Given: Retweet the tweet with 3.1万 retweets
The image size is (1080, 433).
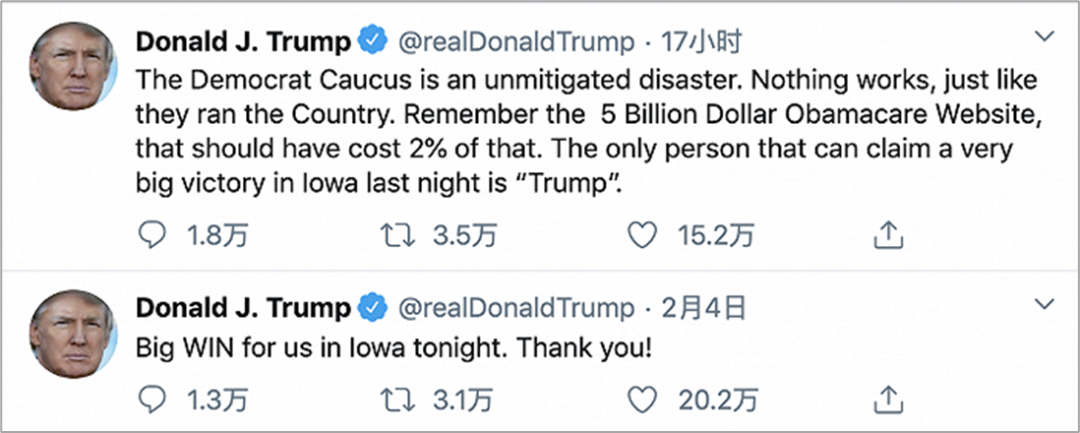Looking at the screenshot, I should coord(398,399).
